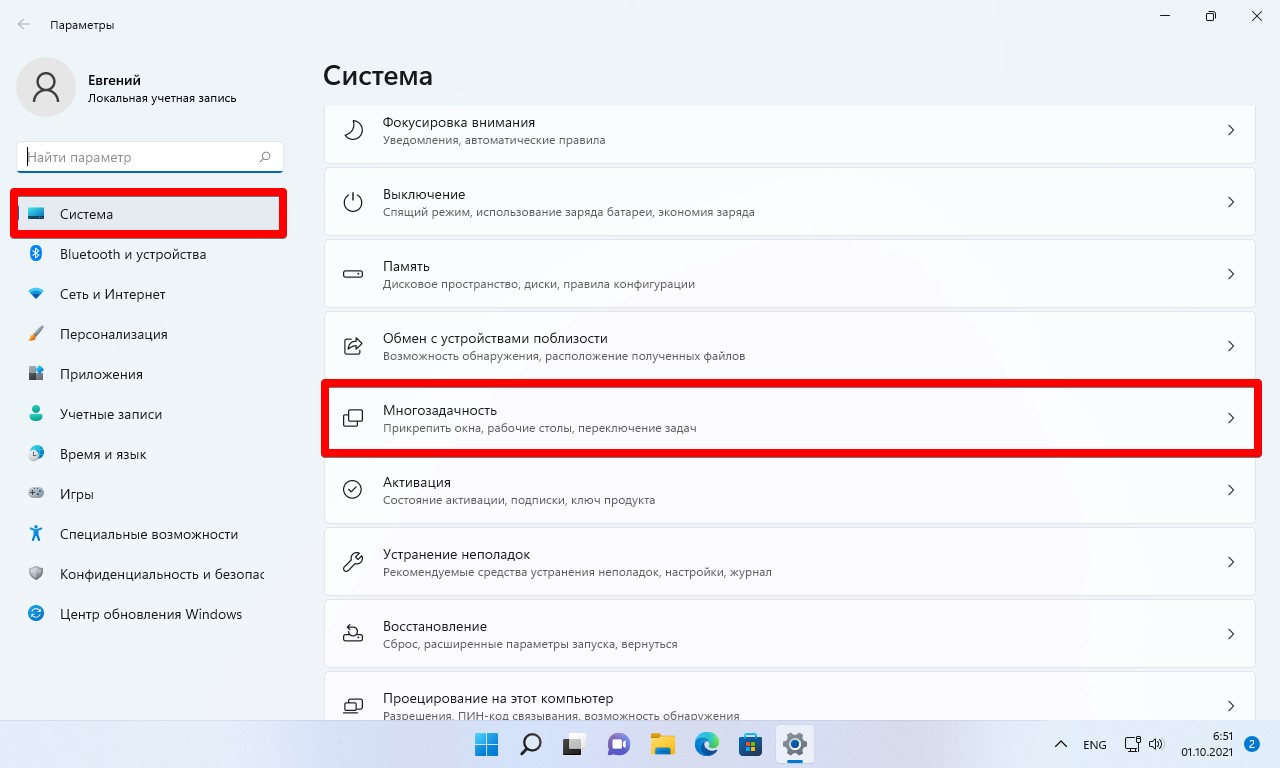Open Проецирование на этот компьютер settings
This screenshot has width=1280, height=768.
[x=497, y=698]
